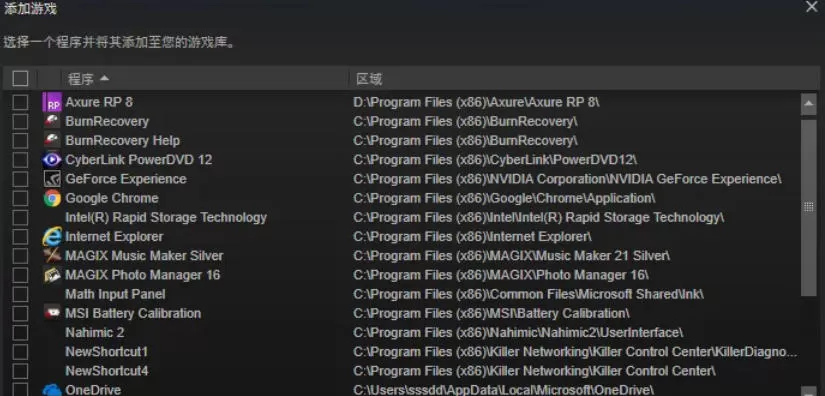Click the Internet Explorer icon

tap(52, 237)
